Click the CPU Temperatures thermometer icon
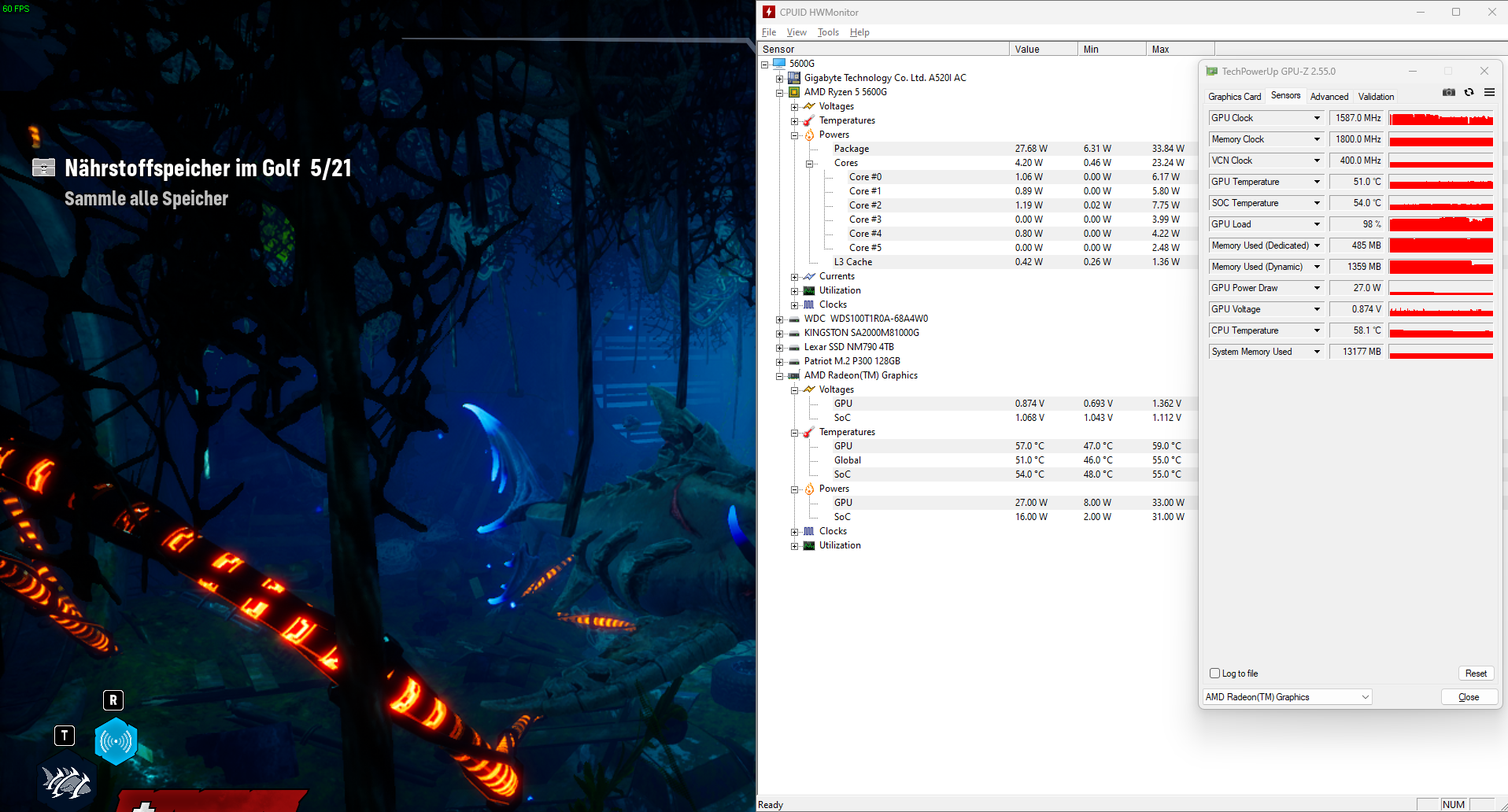This screenshot has width=1508, height=812. pos(809,120)
